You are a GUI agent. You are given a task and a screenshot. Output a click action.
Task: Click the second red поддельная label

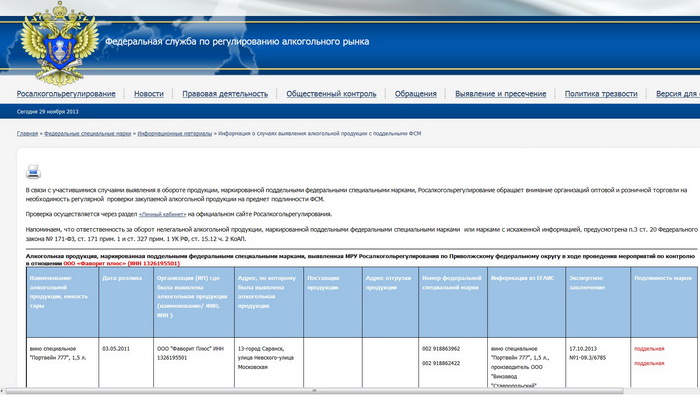pyautogui.click(x=649, y=363)
